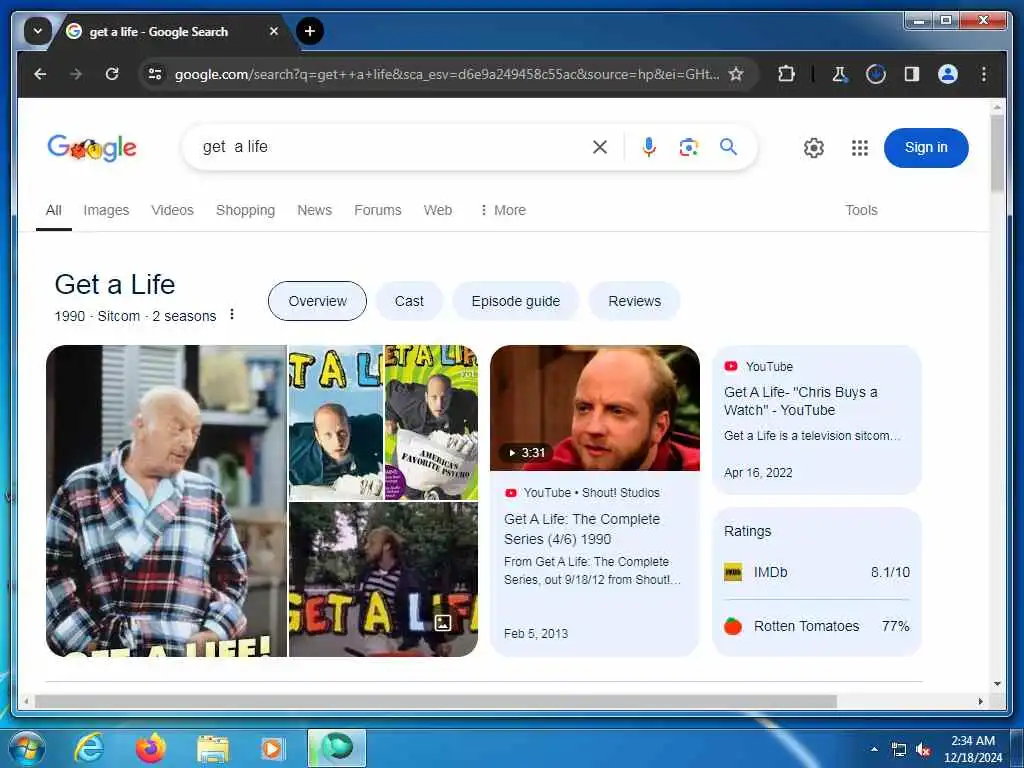Viewport: 1024px width, 768px height.
Task: Go back using the browser back arrow
Action: coord(40,74)
